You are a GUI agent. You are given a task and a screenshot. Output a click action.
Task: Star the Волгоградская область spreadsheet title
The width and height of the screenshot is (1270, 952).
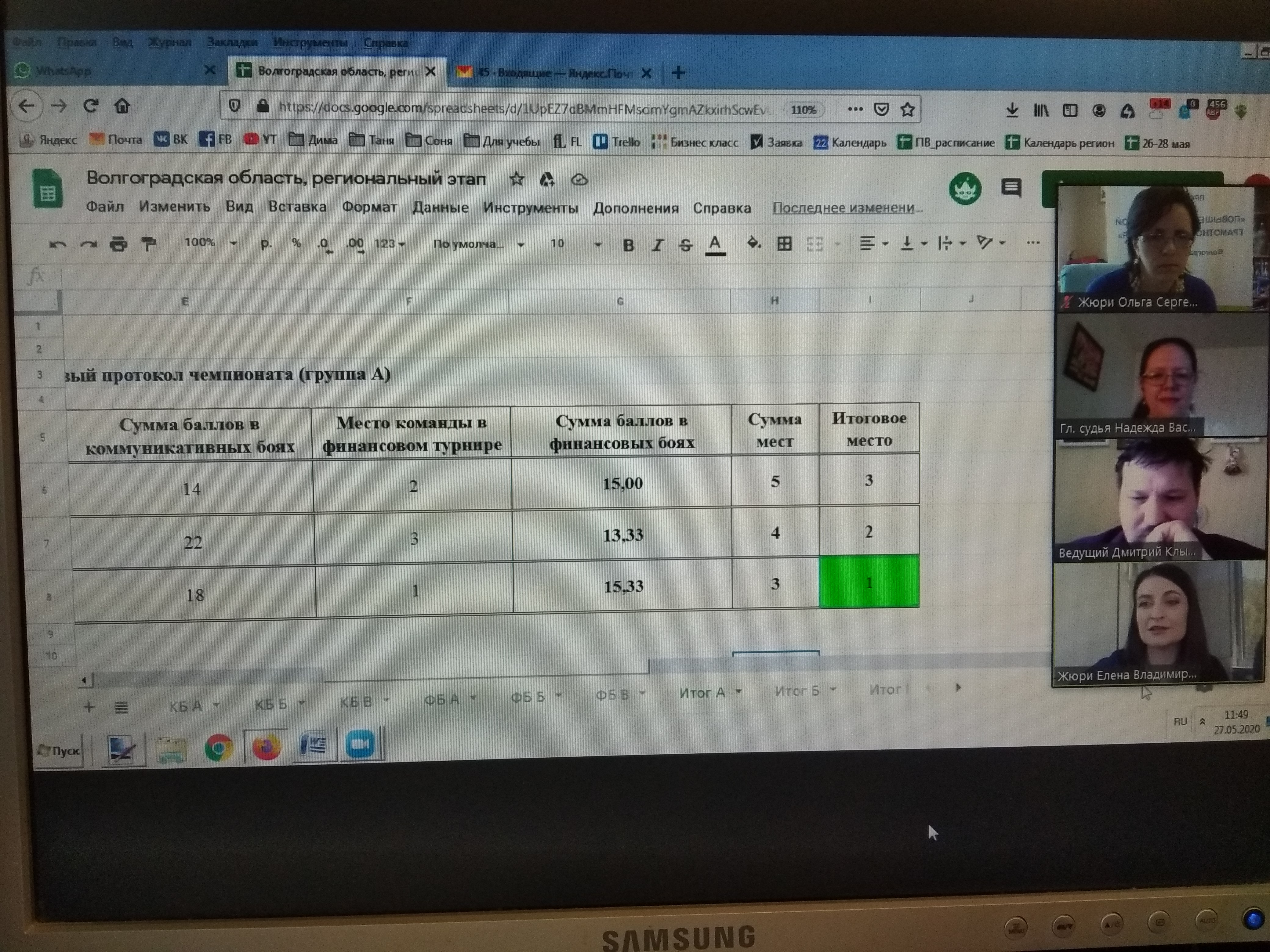[x=517, y=180]
